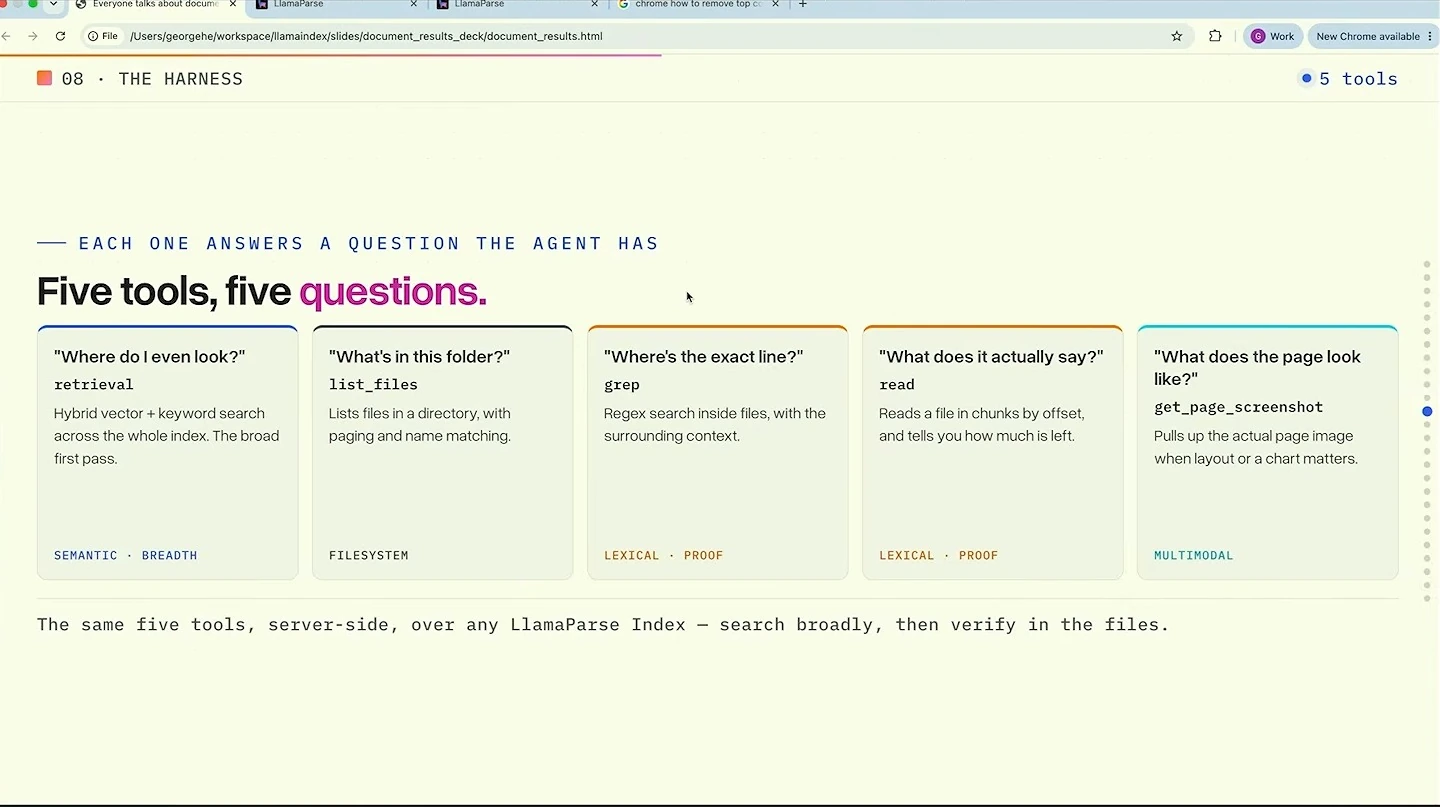Viewport: 1440px width, 807px height.
Task: Jump to the topmost slide navigation dot
Action: pos(1427,265)
